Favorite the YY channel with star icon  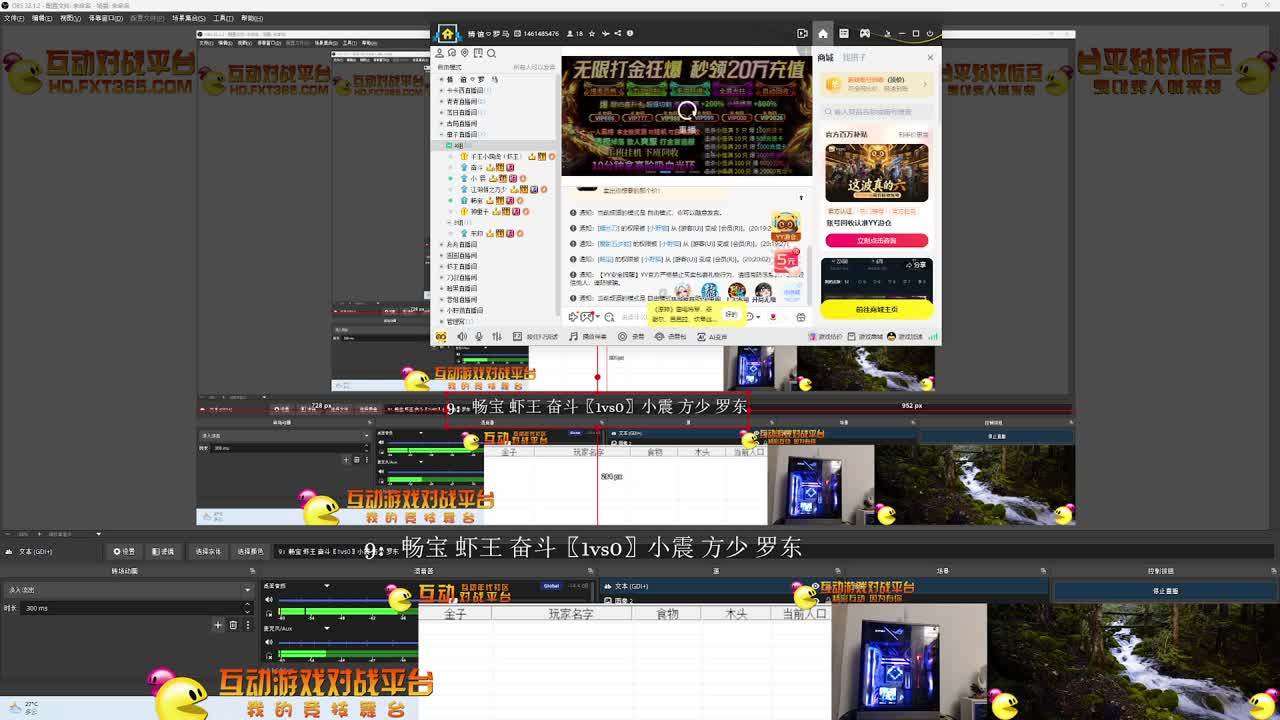click(592, 34)
